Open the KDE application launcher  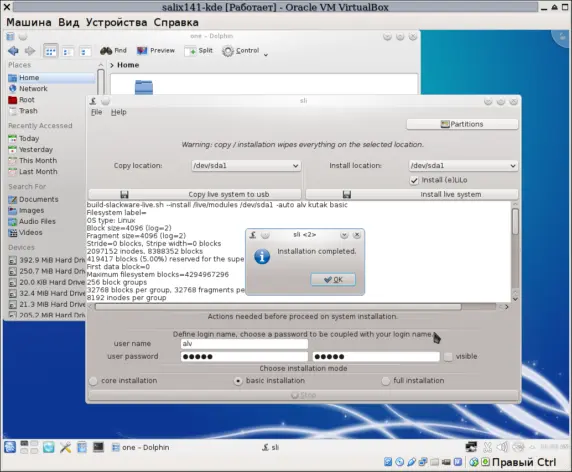point(10,447)
